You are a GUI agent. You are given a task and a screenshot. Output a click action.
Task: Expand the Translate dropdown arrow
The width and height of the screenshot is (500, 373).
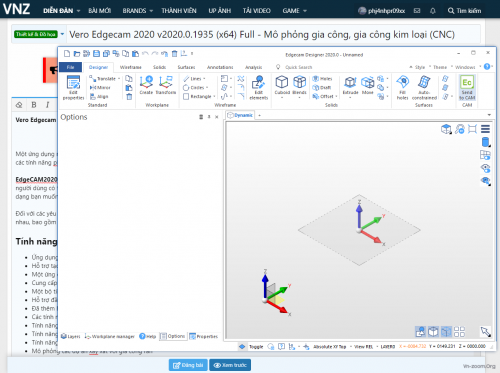click(x=119, y=79)
